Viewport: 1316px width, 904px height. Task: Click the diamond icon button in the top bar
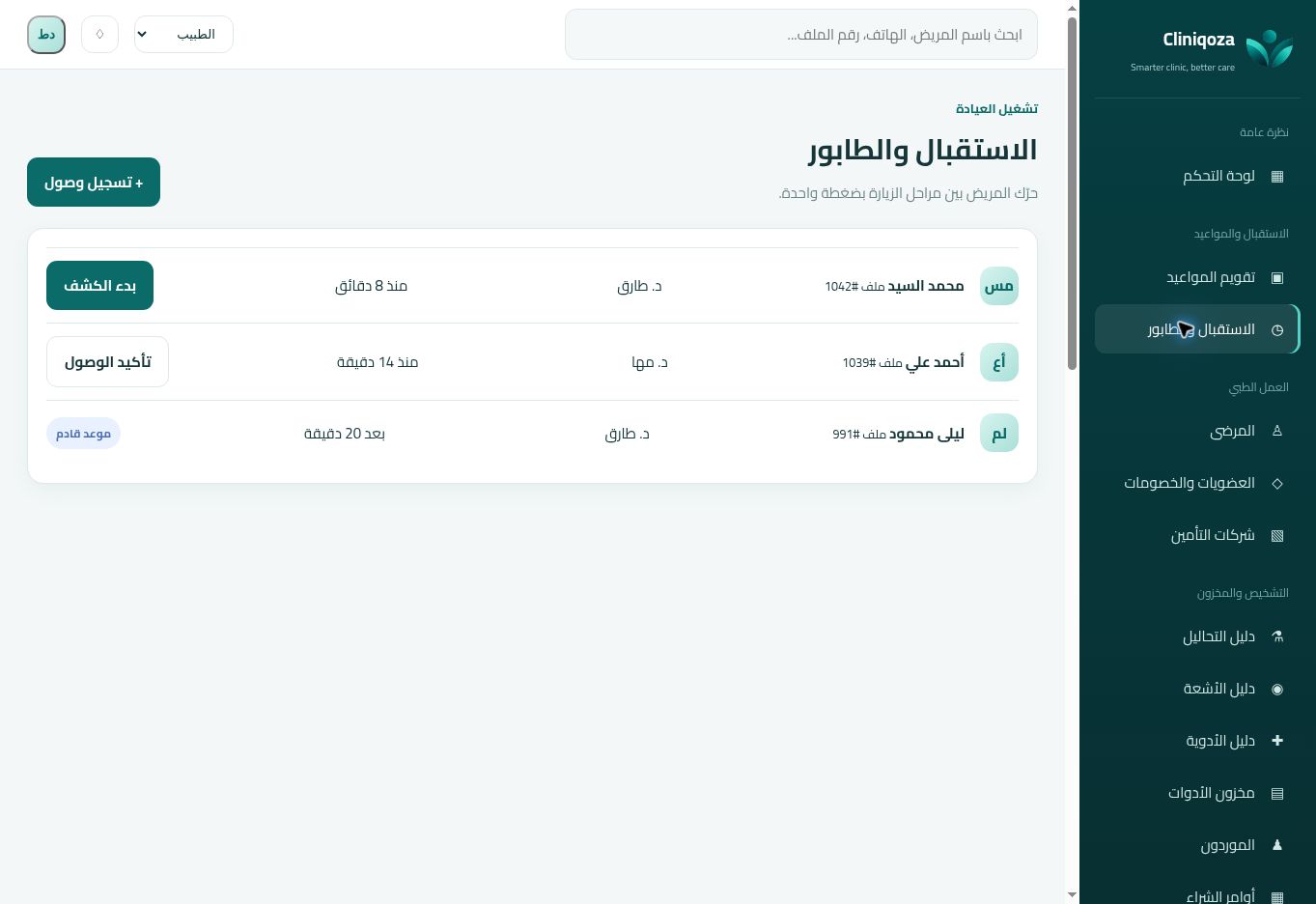(x=99, y=35)
